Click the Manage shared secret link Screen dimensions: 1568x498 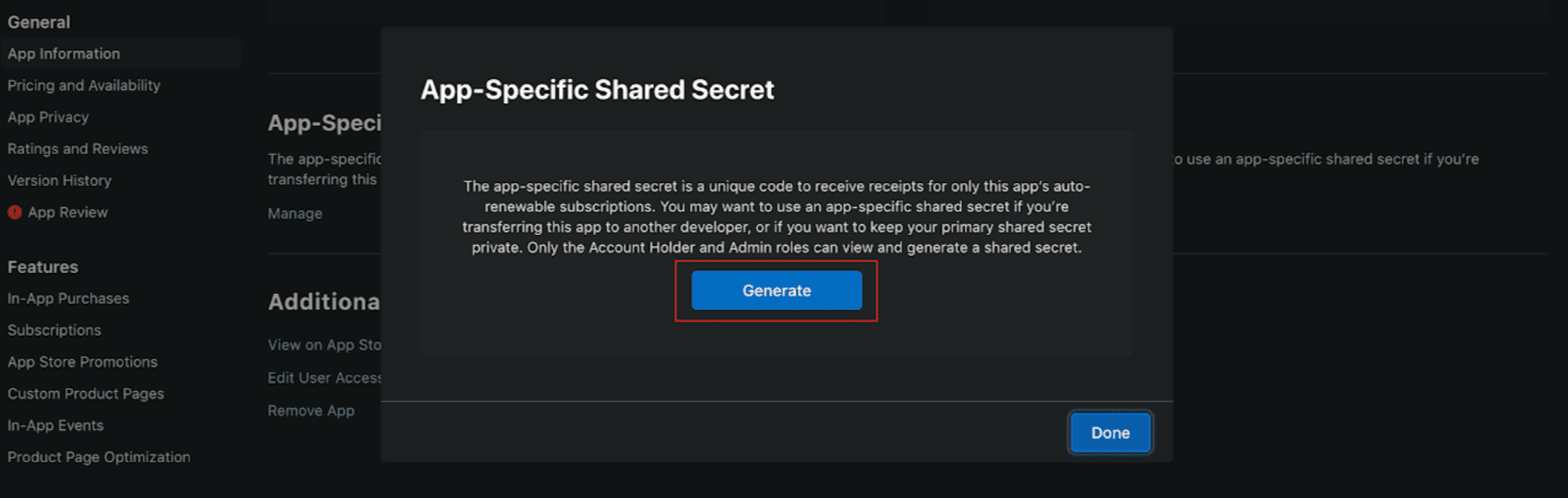[295, 213]
